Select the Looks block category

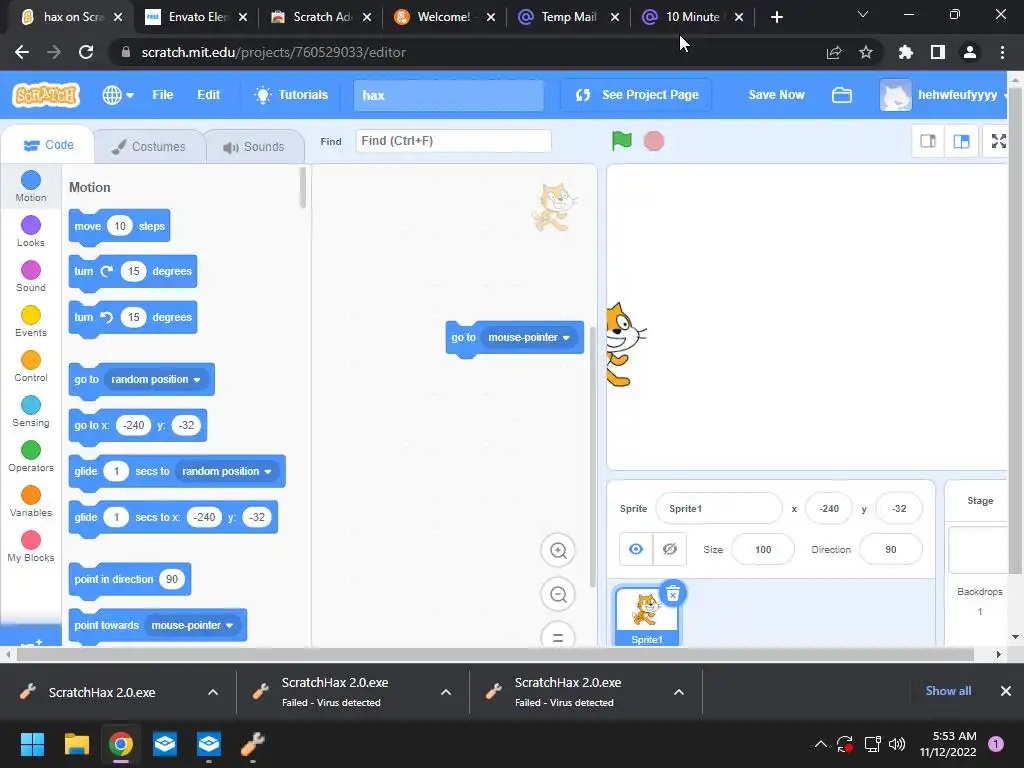31,231
